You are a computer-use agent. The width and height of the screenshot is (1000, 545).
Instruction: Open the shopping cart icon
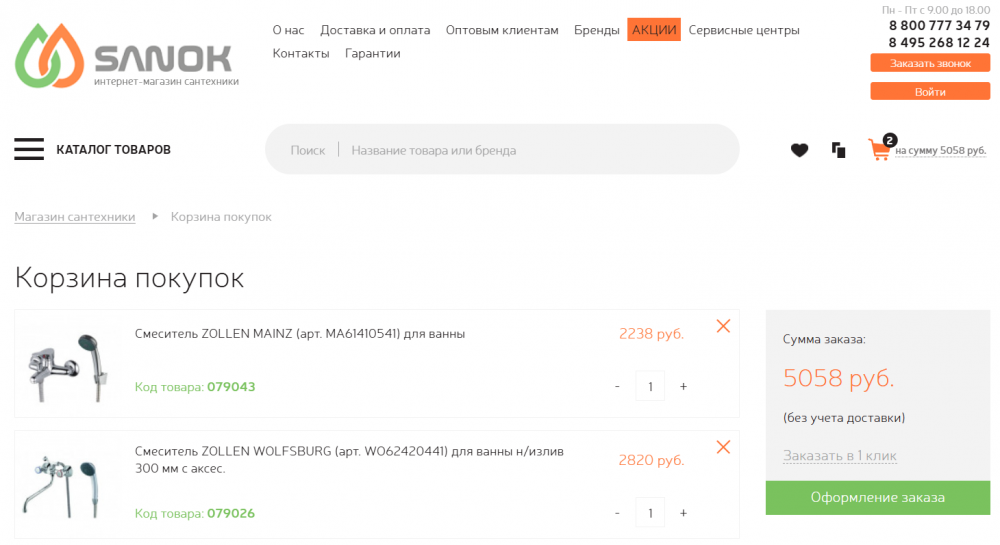point(880,150)
